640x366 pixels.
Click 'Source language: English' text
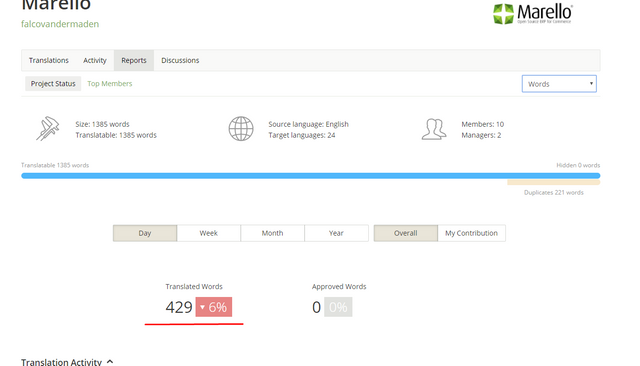point(309,124)
